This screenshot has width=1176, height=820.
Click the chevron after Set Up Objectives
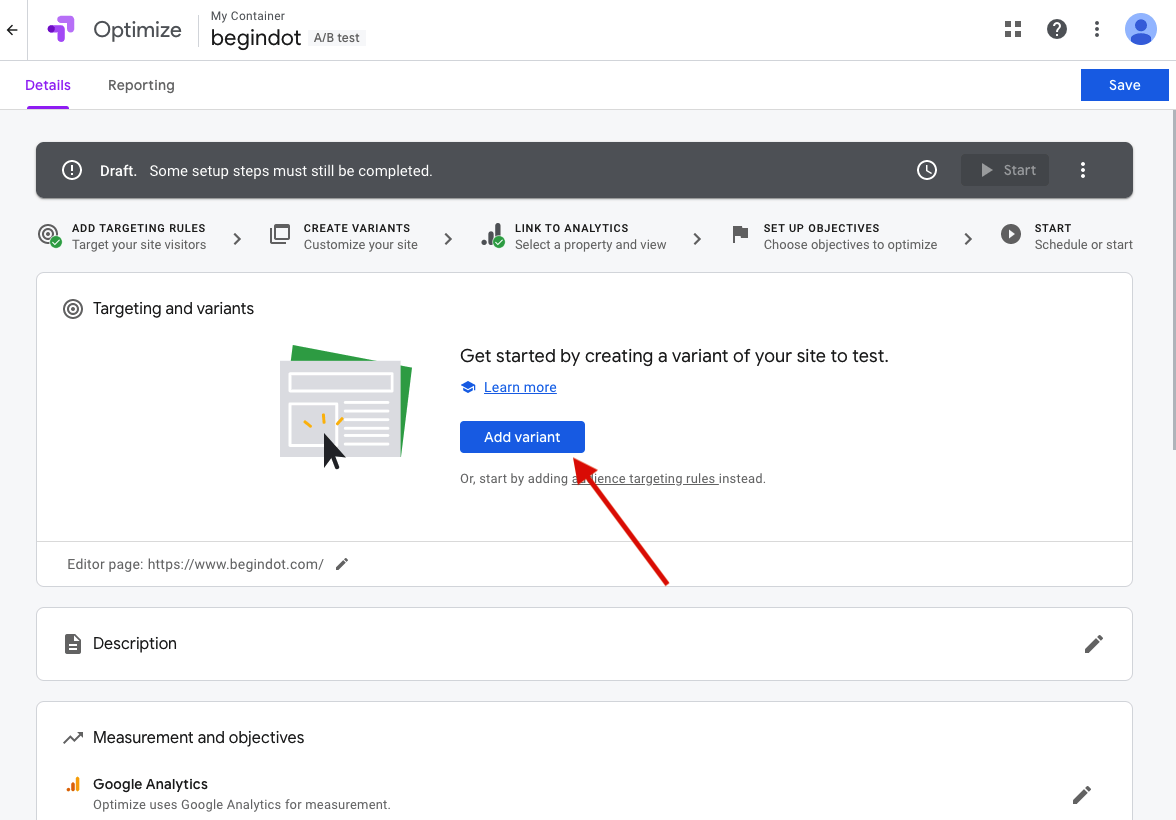pos(968,239)
